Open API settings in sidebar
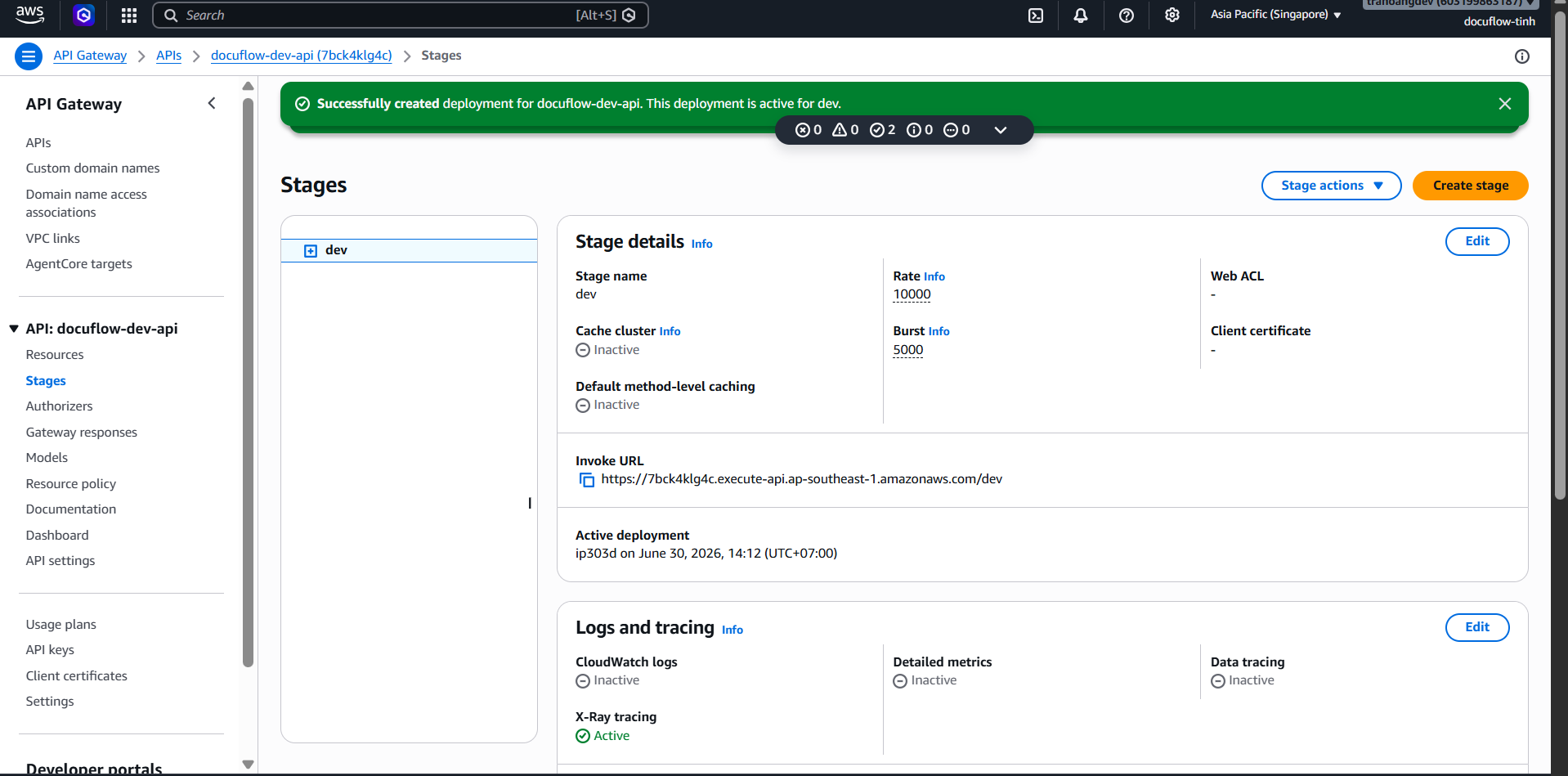The width and height of the screenshot is (1568, 776). point(60,561)
